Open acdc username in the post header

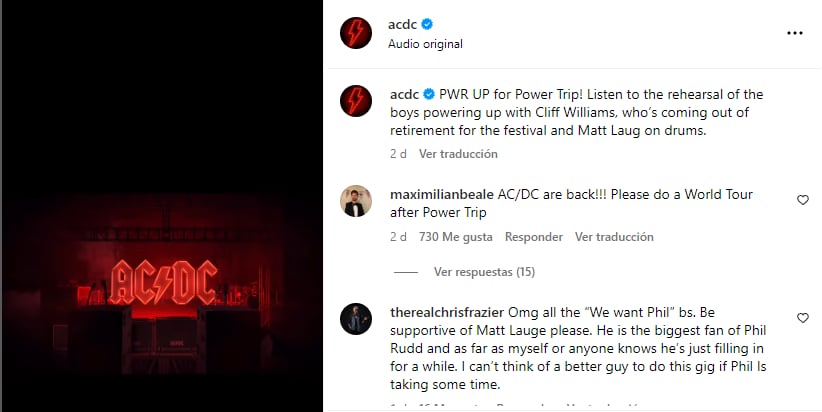pos(402,24)
